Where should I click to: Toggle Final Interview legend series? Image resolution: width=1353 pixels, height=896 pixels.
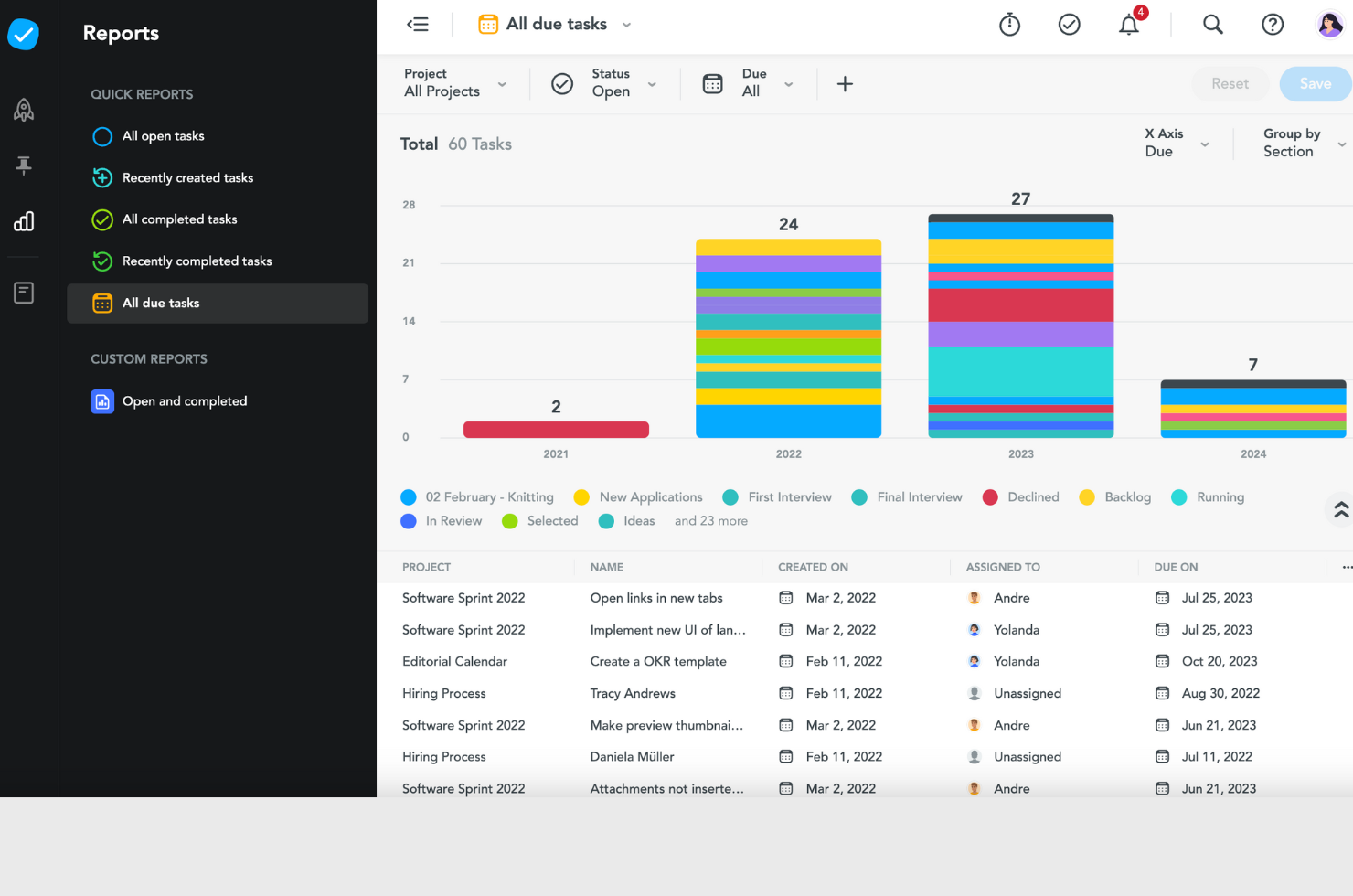[907, 497]
